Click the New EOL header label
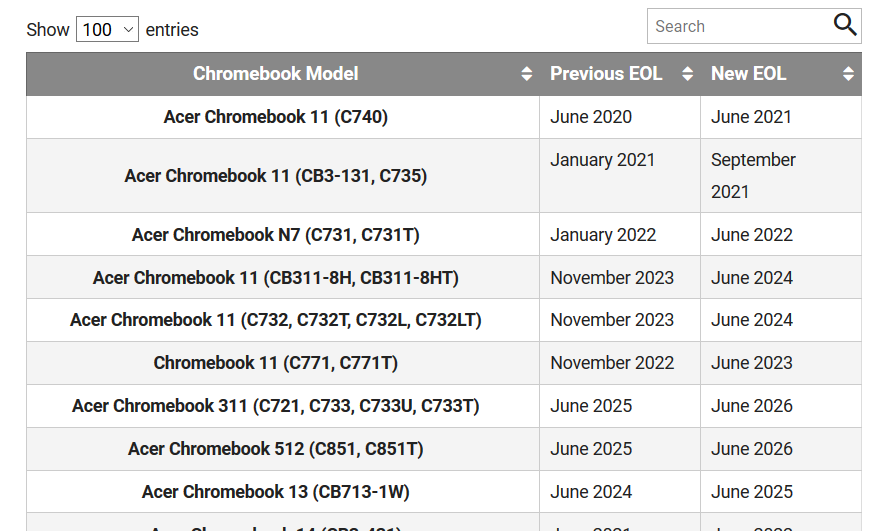The height and width of the screenshot is (531, 891). 748,74
